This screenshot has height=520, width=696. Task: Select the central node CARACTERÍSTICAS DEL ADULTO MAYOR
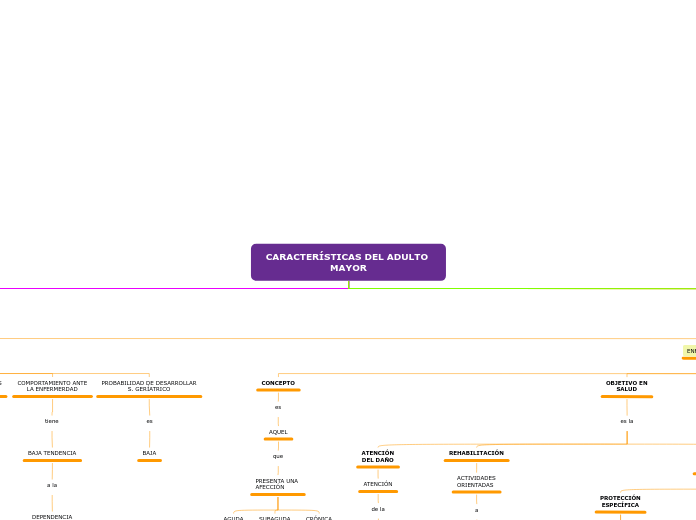click(348, 262)
